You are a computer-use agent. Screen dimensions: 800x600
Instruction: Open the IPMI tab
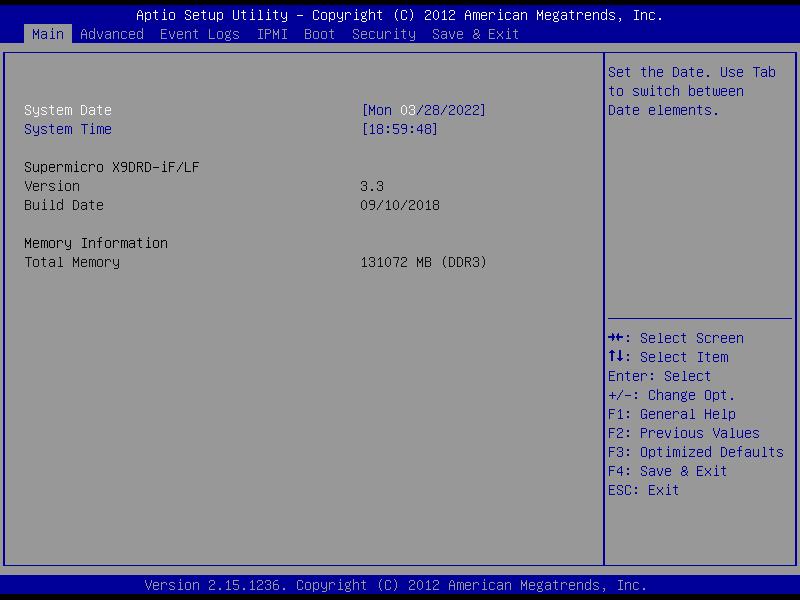[x=272, y=34]
